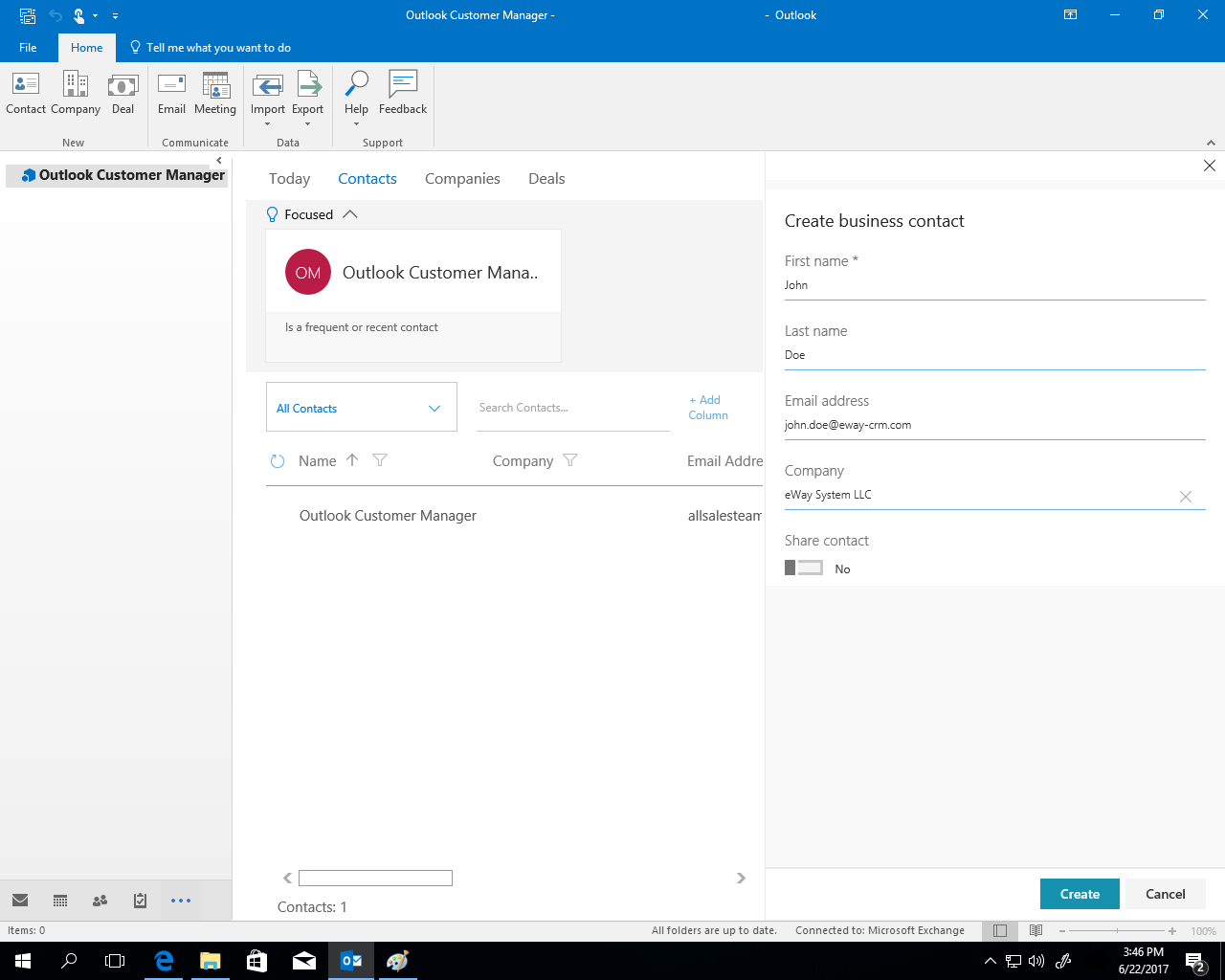1225x980 pixels.
Task: Toggle the Share contact switch
Action: [x=804, y=568]
